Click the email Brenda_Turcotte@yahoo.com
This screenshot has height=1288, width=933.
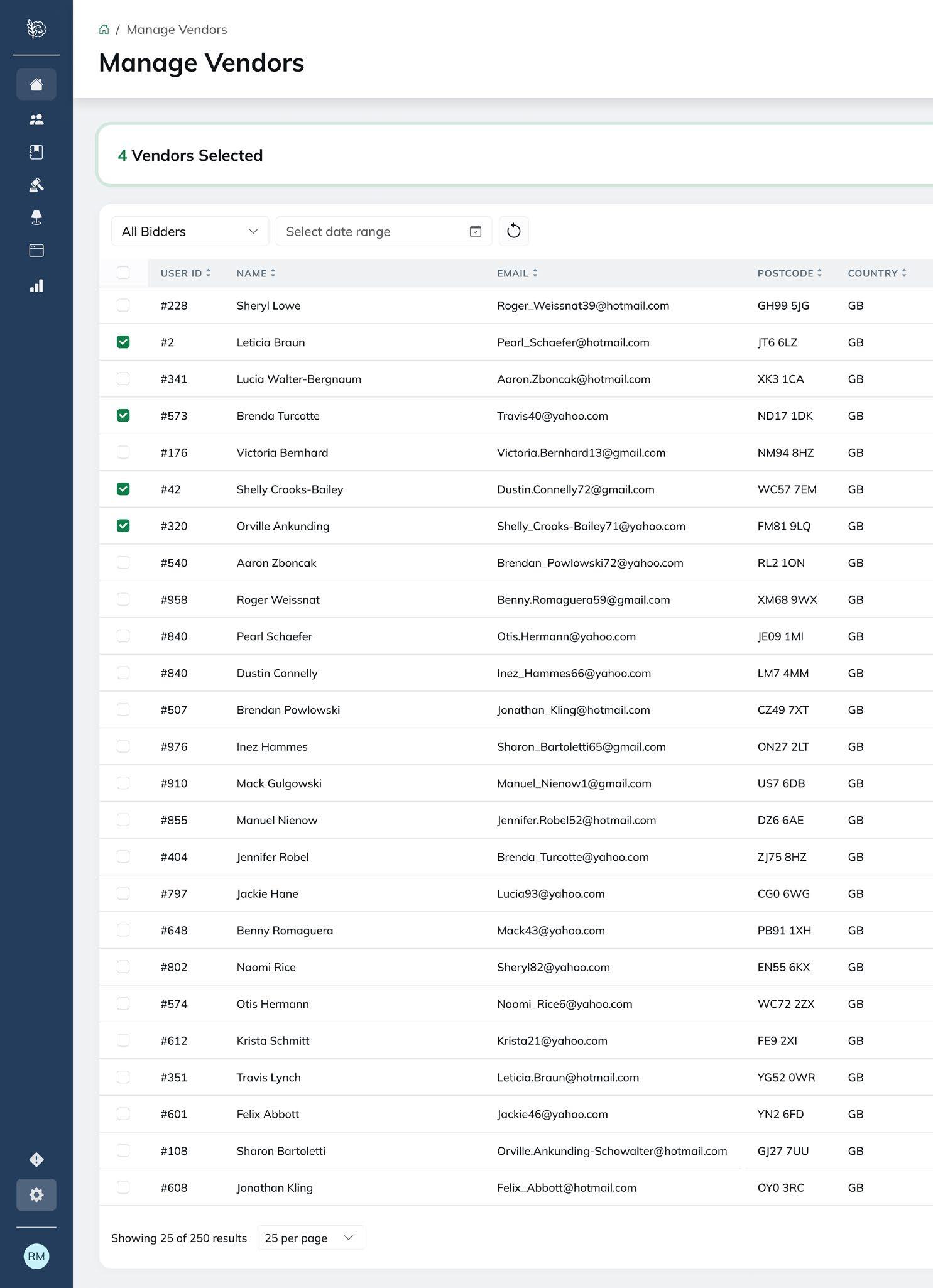pyautogui.click(x=572, y=857)
